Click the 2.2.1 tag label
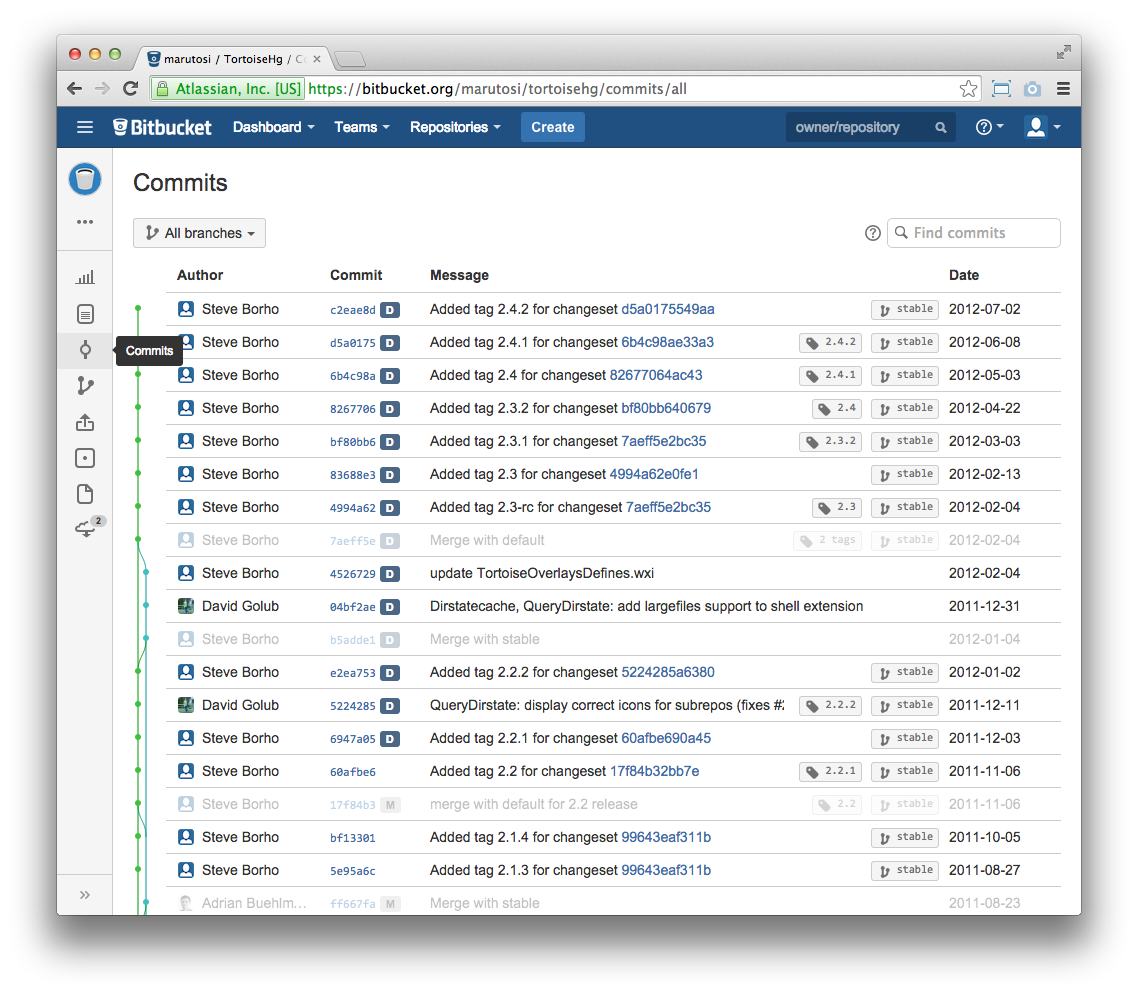 [830, 771]
